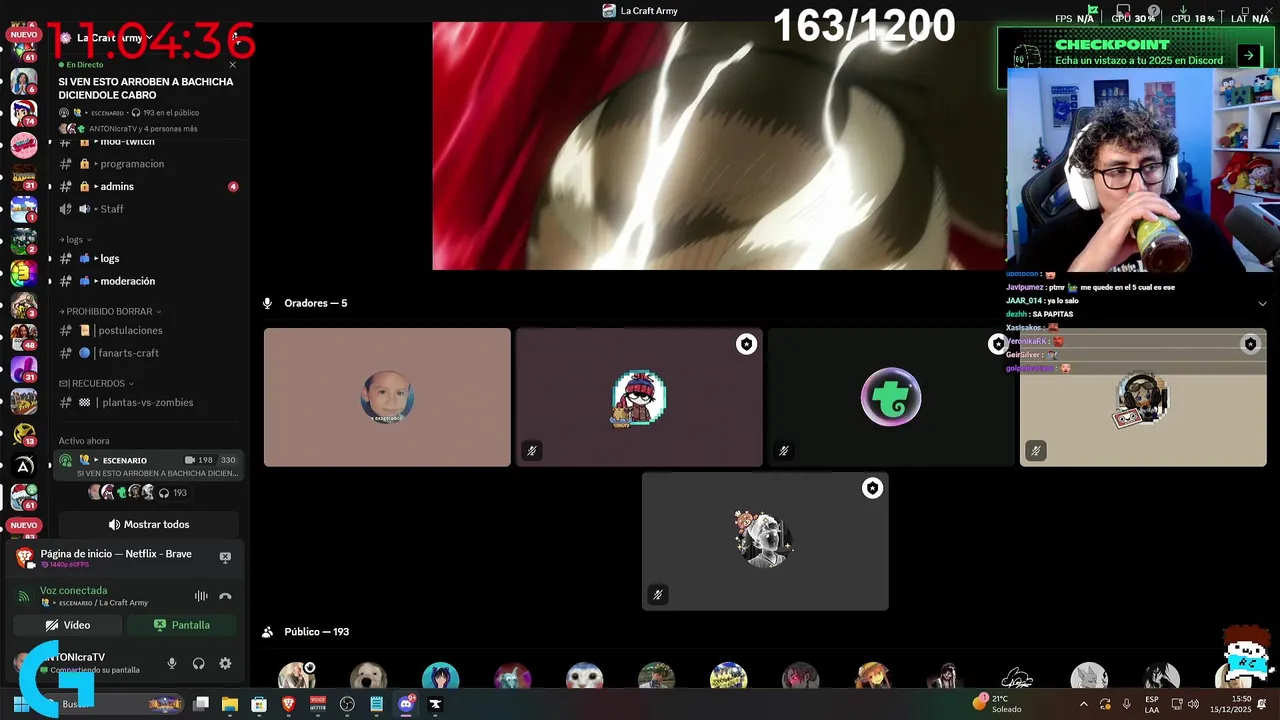This screenshot has height=720, width=1280.
Task: Select the server icon with badge 74
Action: point(23,113)
